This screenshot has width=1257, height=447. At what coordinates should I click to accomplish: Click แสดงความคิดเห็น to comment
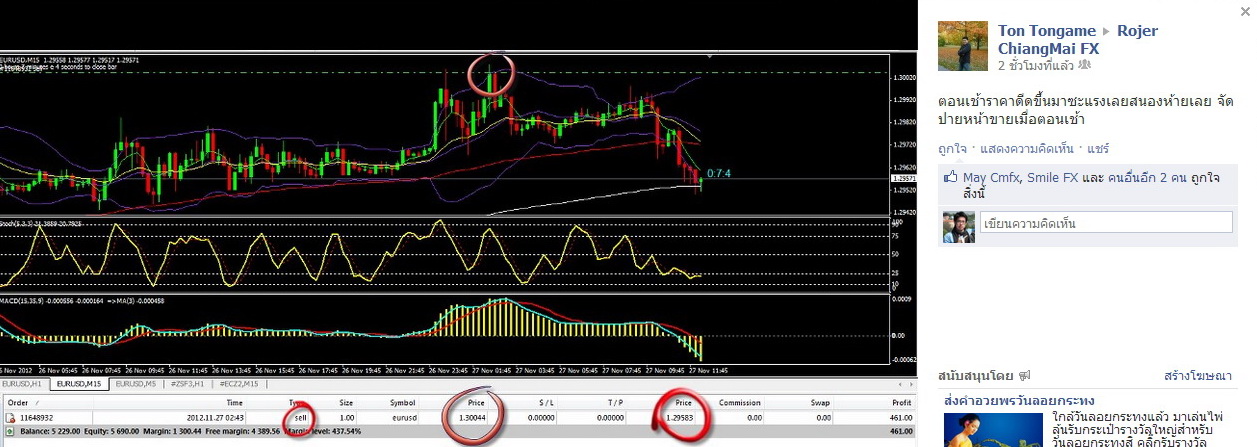[x=1026, y=148]
